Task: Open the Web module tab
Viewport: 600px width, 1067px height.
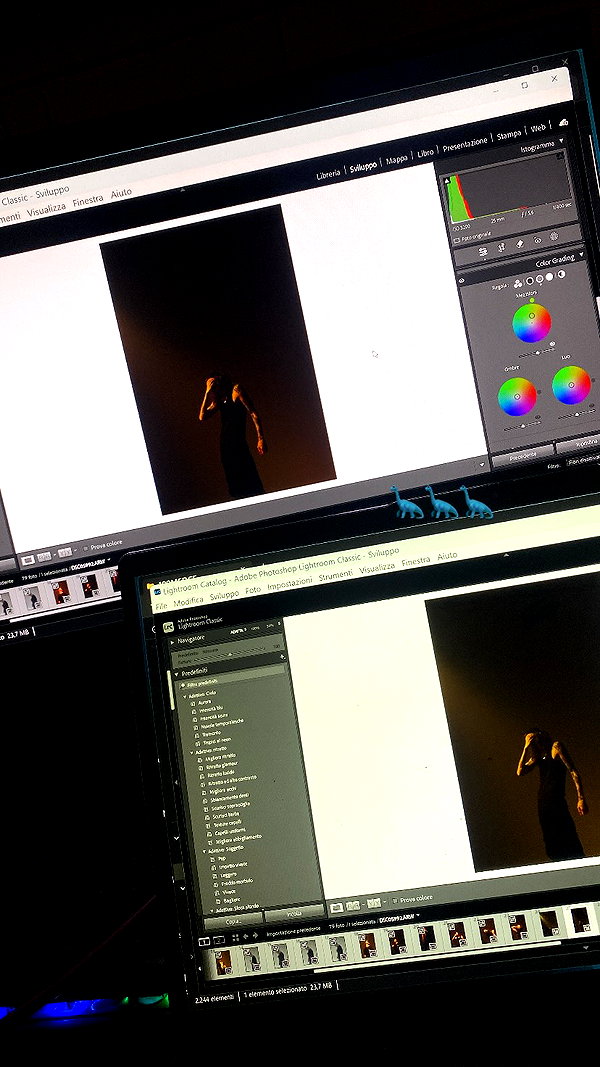Action: pos(538,128)
